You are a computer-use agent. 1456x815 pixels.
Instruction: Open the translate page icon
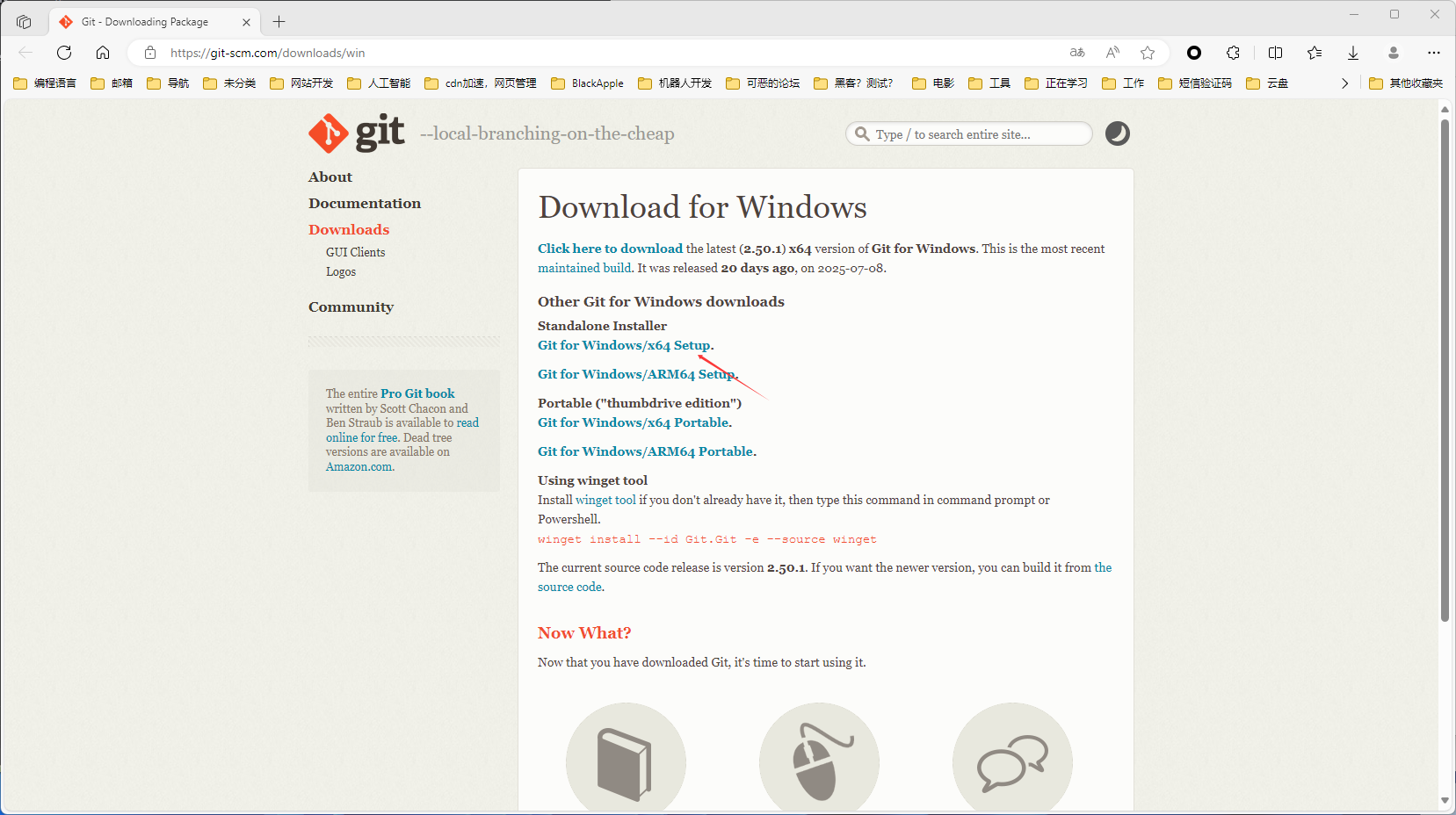point(1077,53)
